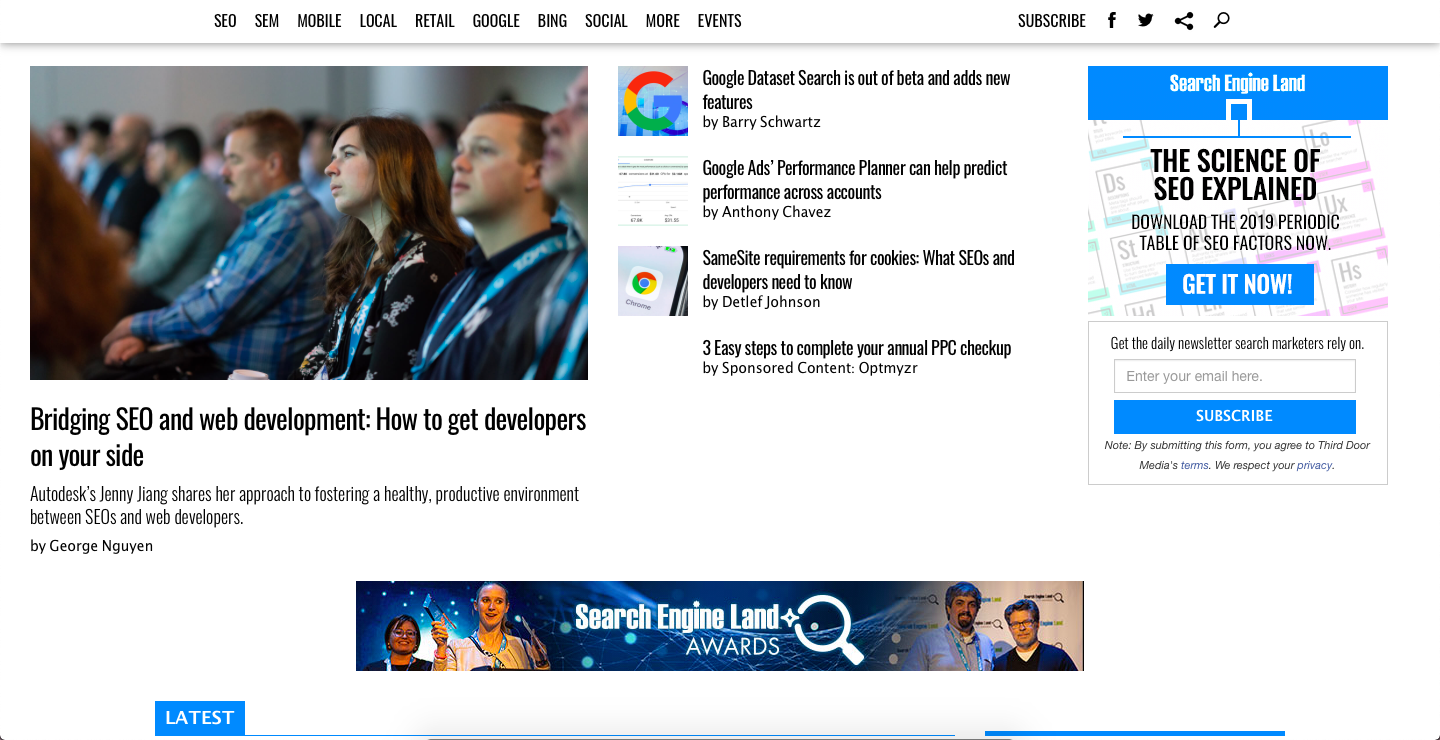Open the SEO menu item

coord(225,21)
